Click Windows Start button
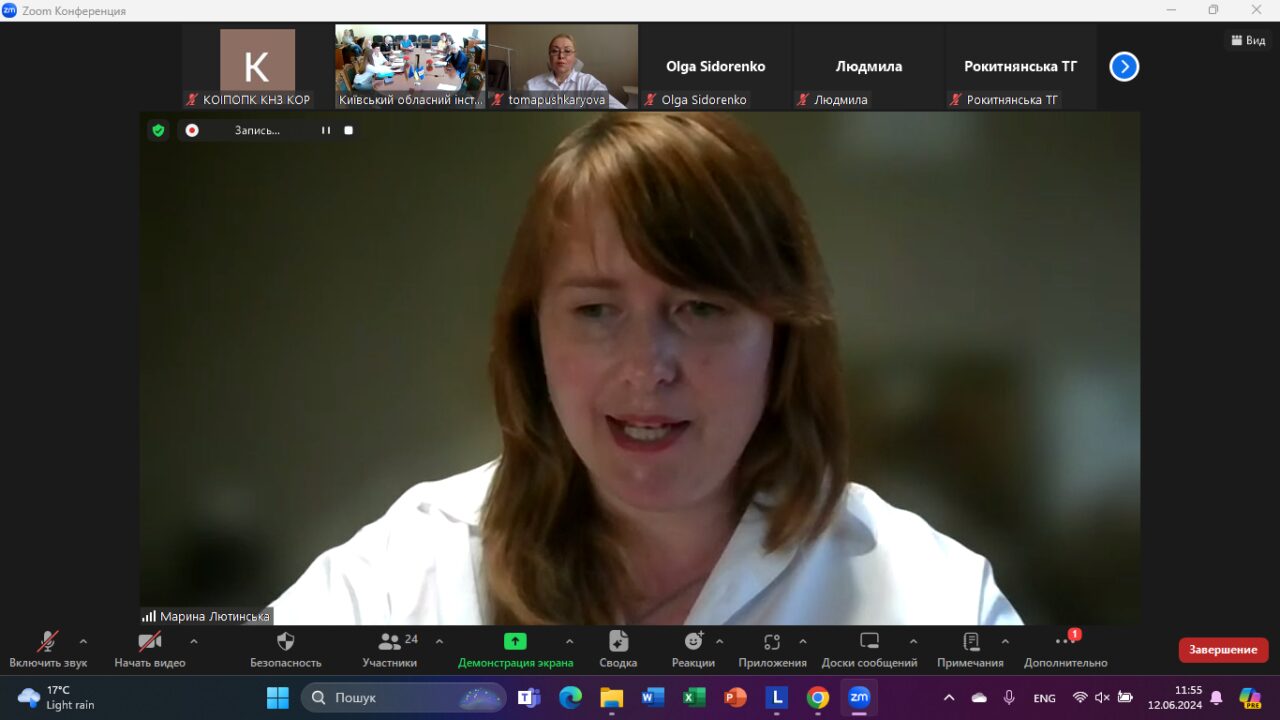This screenshot has width=1280, height=720. [x=278, y=697]
